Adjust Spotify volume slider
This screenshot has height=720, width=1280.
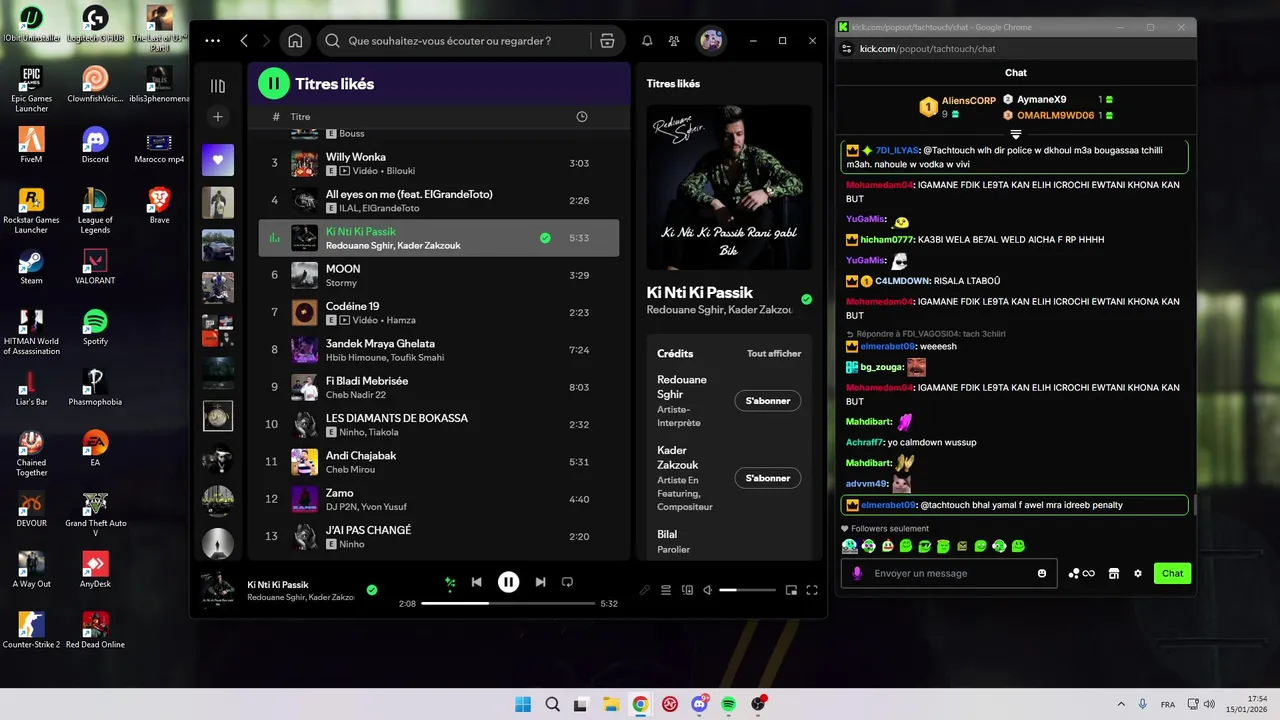(x=747, y=590)
